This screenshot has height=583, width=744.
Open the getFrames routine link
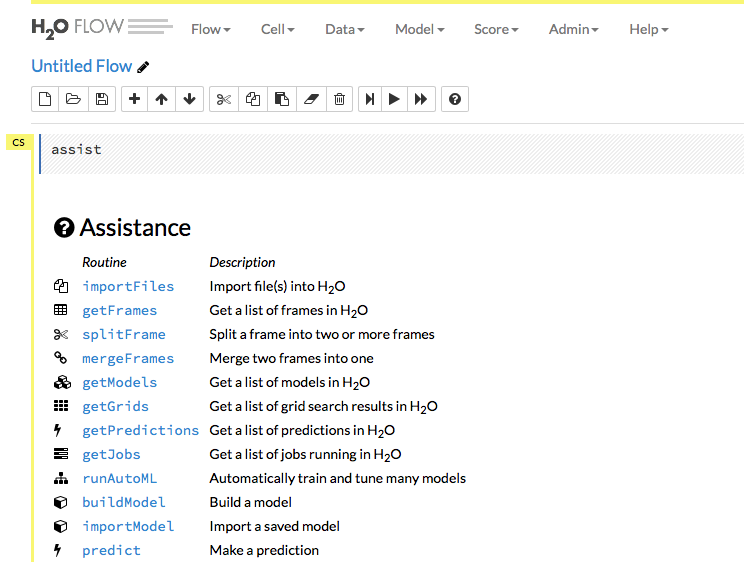coord(120,311)
